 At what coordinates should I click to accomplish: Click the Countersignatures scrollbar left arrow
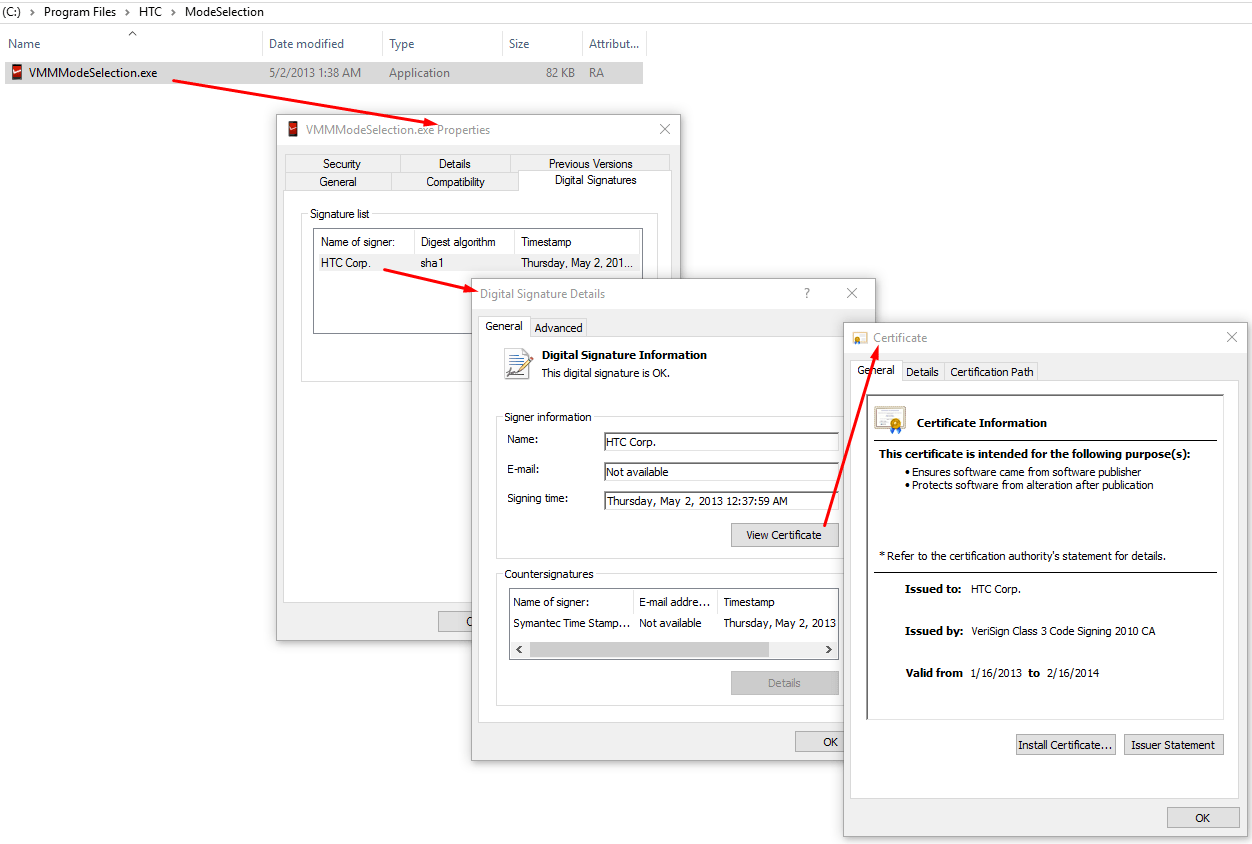point(519,649)
